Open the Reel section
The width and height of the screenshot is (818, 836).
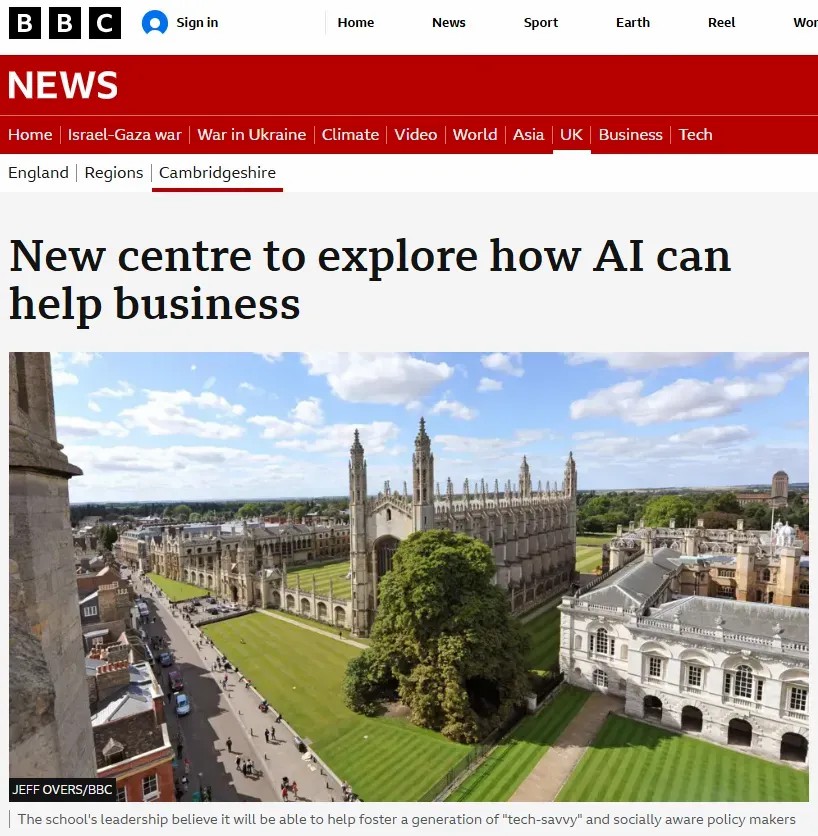click(721, 22)
